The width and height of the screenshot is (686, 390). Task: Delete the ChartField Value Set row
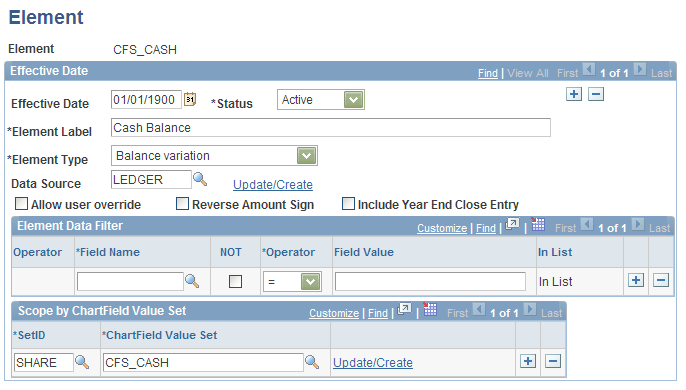pyautogui.click(x=553, y=361)
